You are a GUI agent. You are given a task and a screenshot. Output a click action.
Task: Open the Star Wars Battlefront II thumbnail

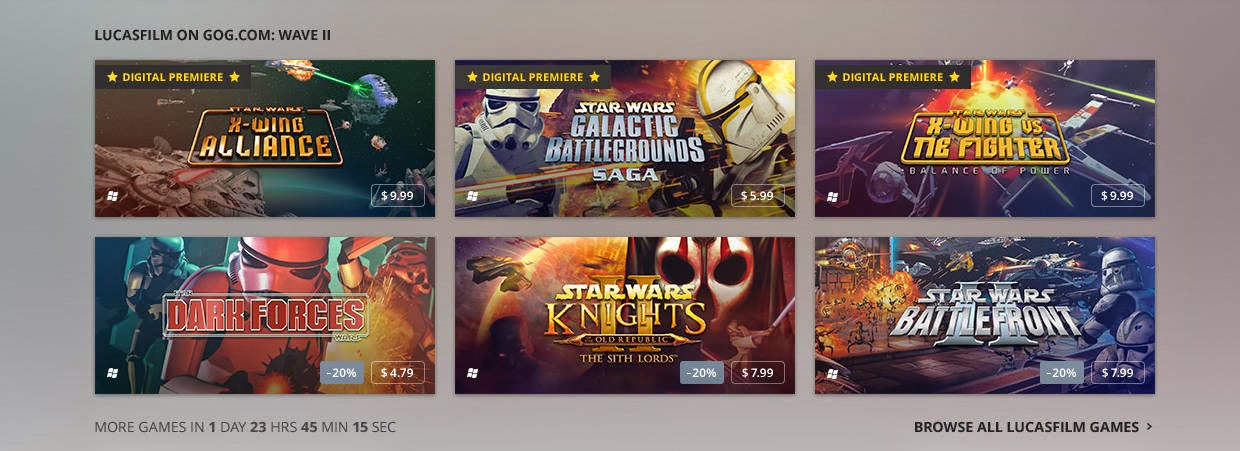pyautogui.click(x=985, y=315)
